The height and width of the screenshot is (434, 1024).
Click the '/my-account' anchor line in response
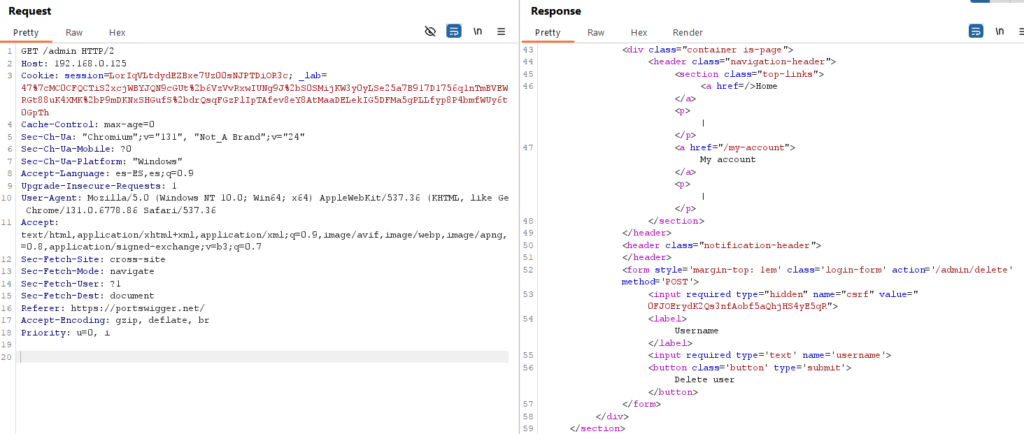(735, 148)
